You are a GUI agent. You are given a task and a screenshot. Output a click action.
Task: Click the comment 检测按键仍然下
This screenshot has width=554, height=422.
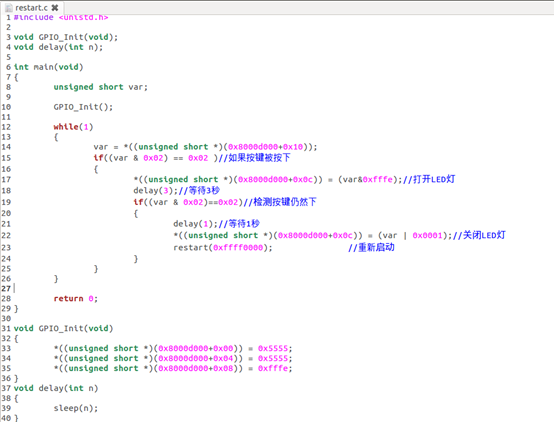[x=280, y=202]
